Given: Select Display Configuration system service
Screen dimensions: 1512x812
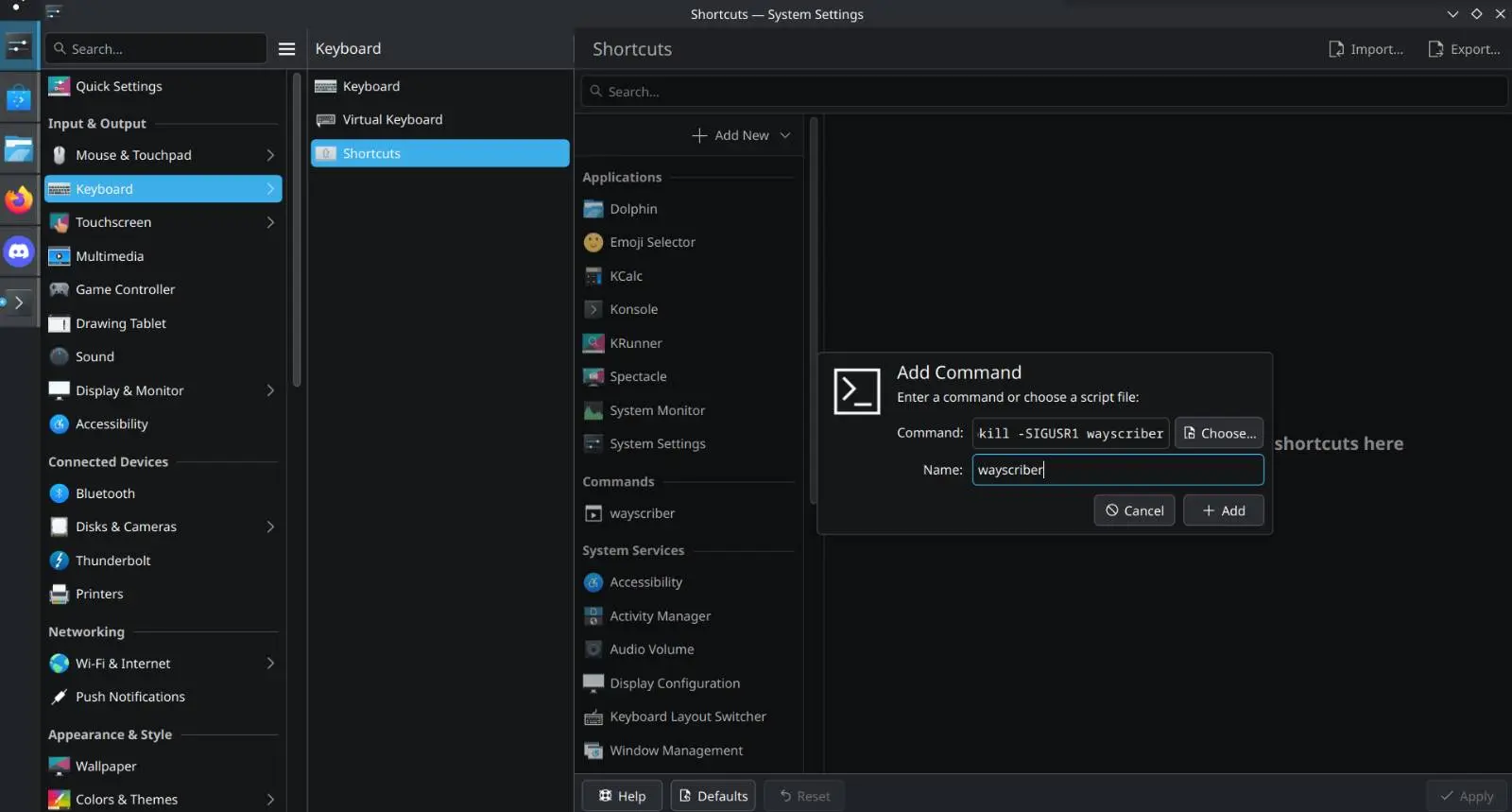Looking at the screenshot, I should pos(689,683).
